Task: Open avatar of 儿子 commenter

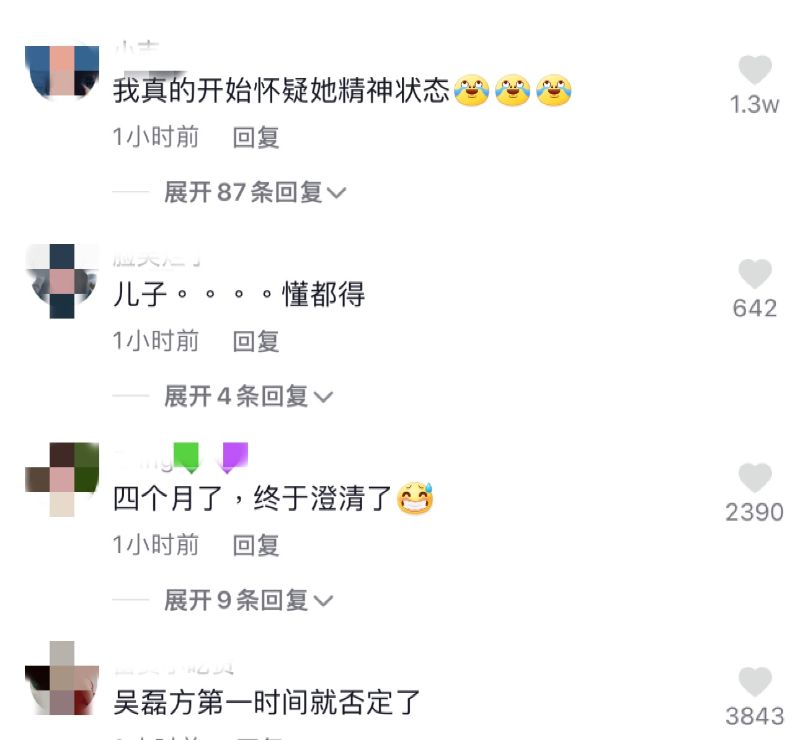Action: [x=62, y=281]
